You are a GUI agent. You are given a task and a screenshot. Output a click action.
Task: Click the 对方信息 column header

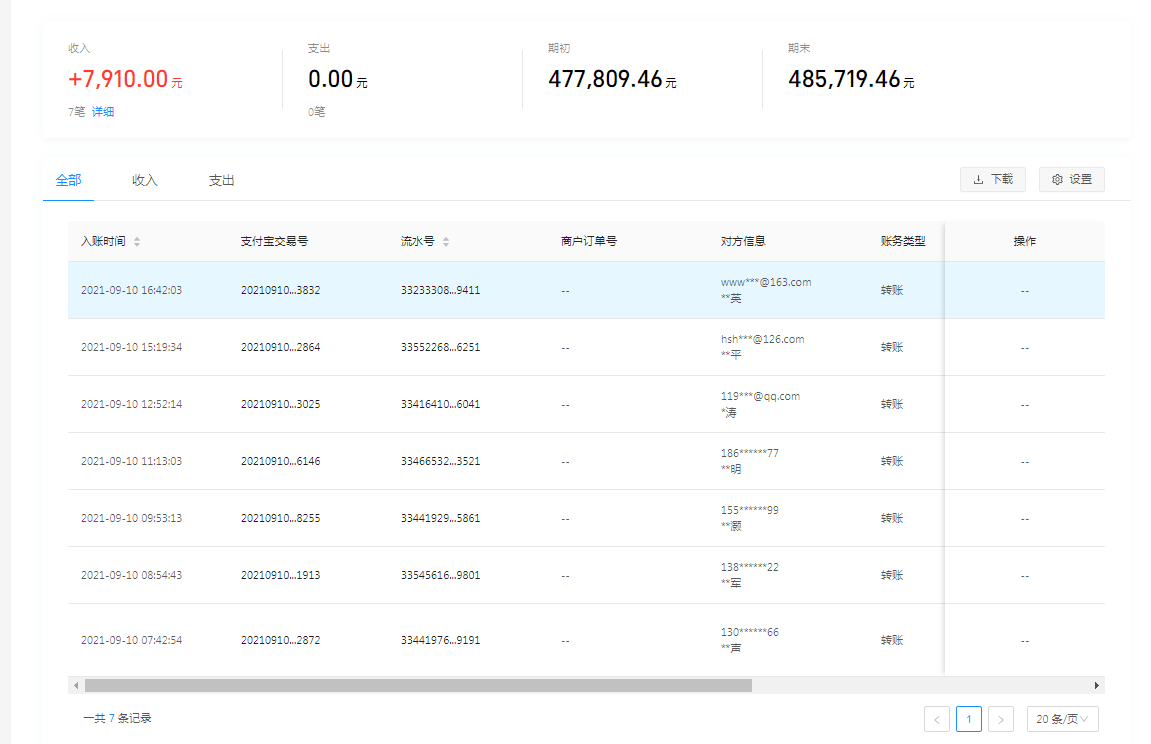click(743, 242)
